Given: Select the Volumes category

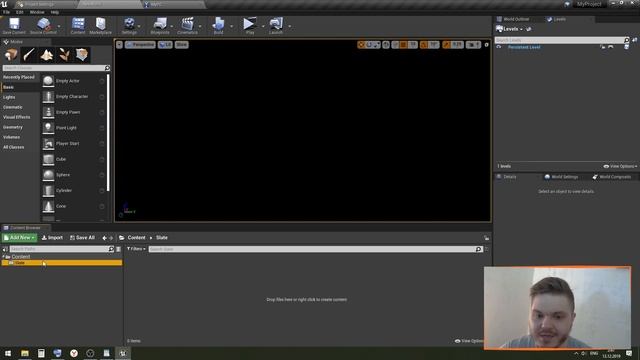Looking at the screenshot, I should point(19,137).
